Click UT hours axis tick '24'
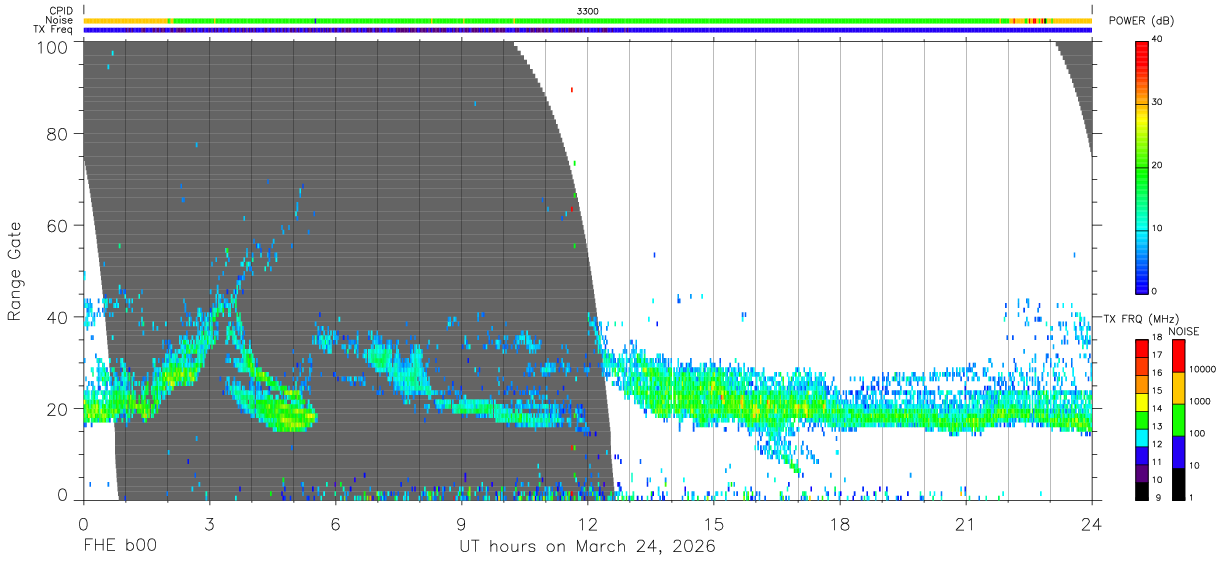 tap(1092, 523)
